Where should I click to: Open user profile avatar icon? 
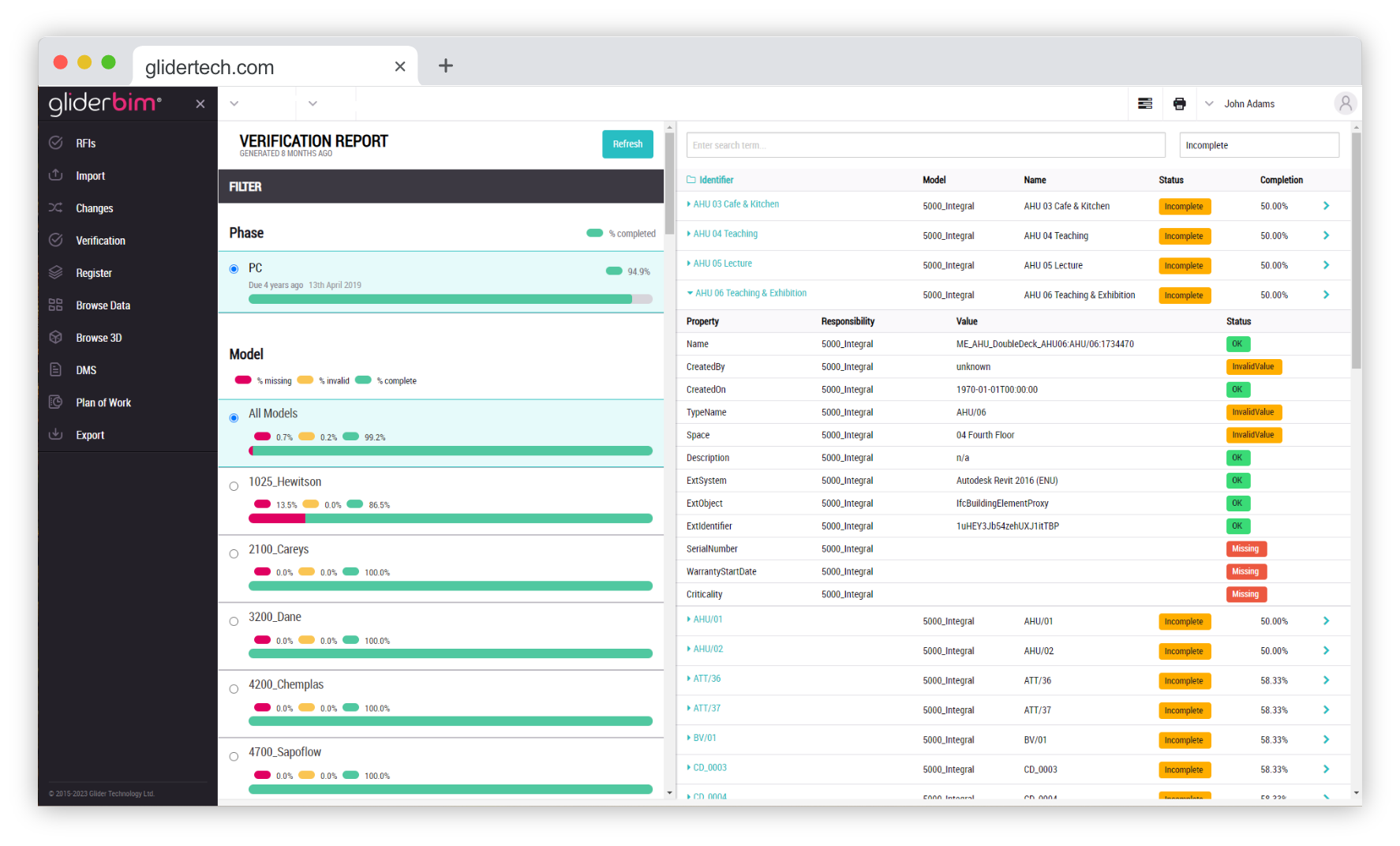1345,103
